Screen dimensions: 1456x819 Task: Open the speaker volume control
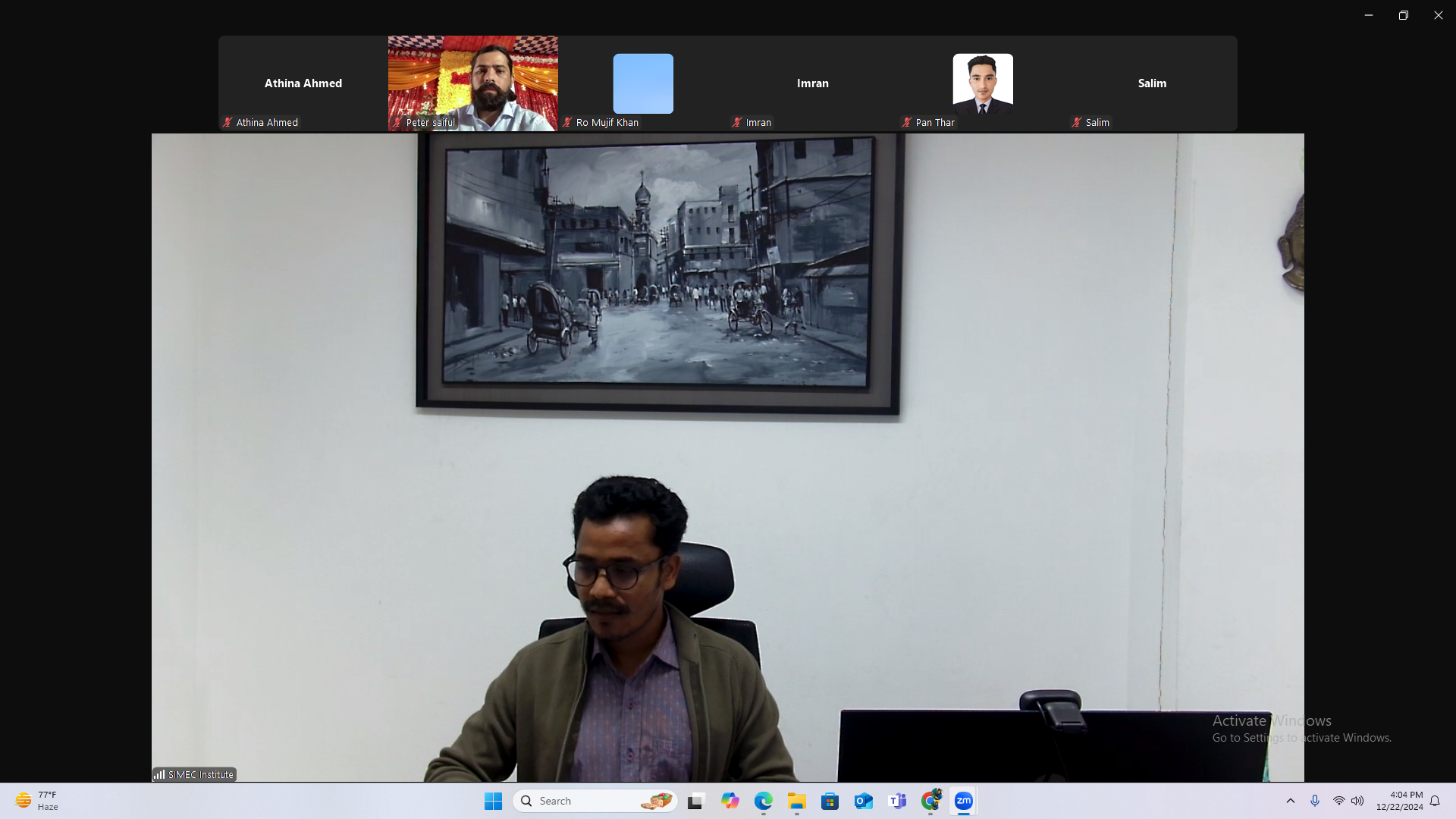click(1357, 801)
